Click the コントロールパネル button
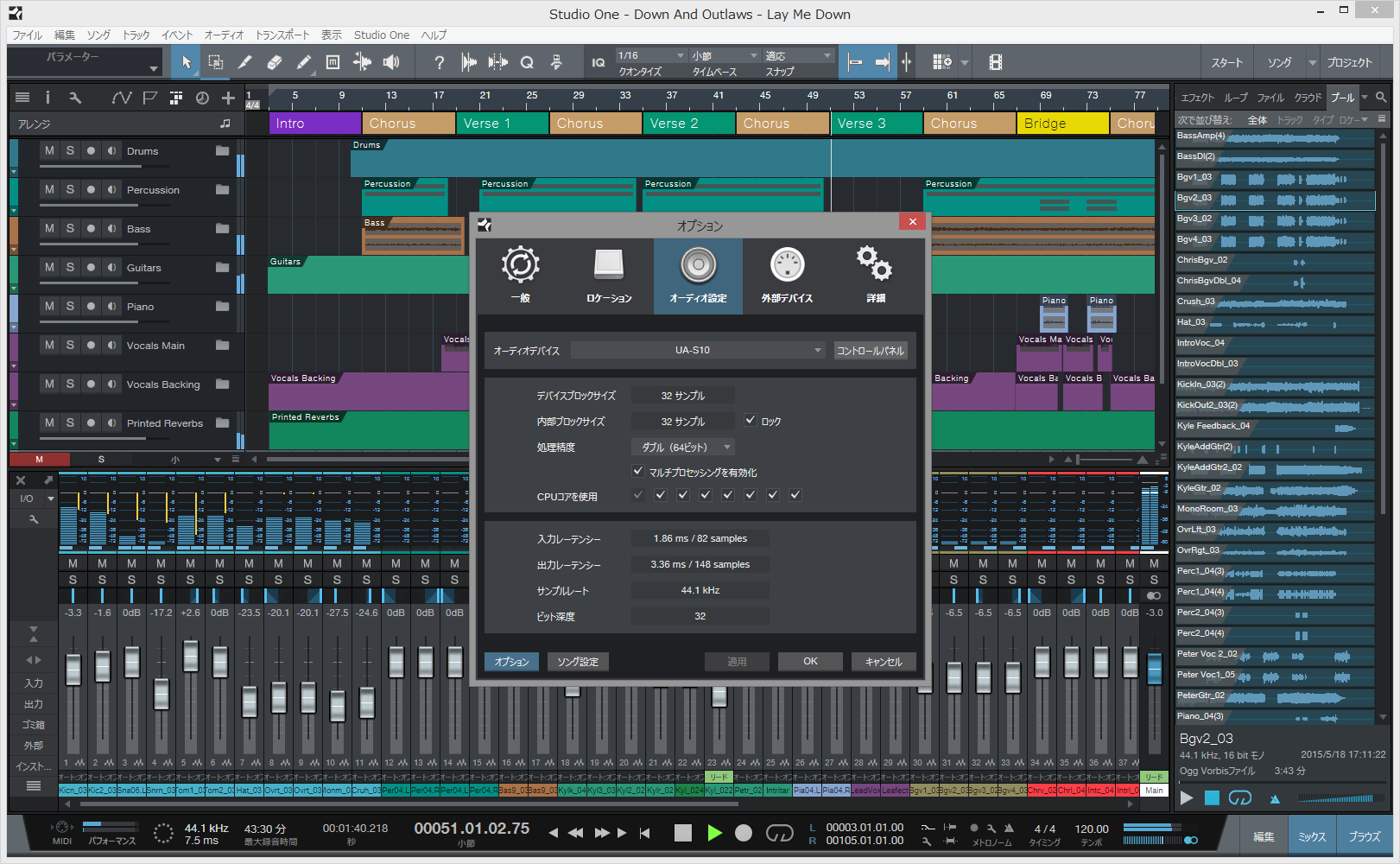Screen dimensions: 1400x864 click(x=871, y=350)
